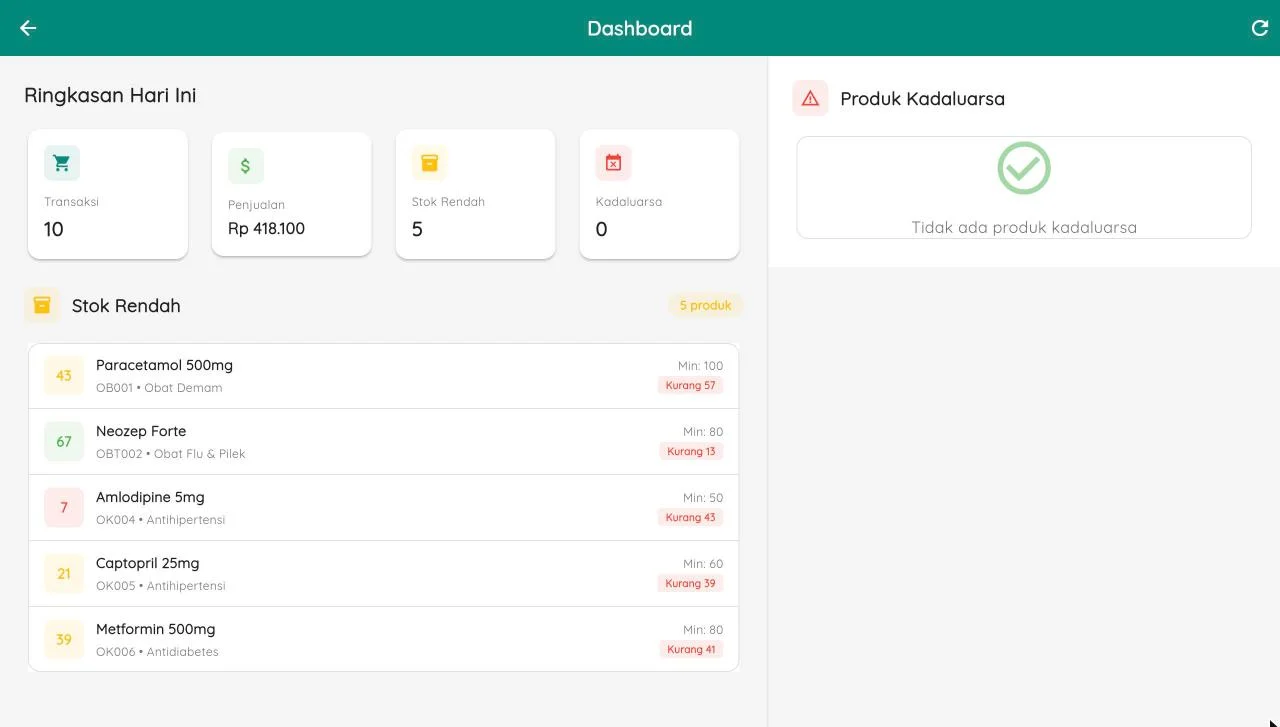This screenshot has height=727, width=1280.
Task: Click the box icon beside Stok Rendah heading
Action: pyautogui.click(x=42, y=306)
